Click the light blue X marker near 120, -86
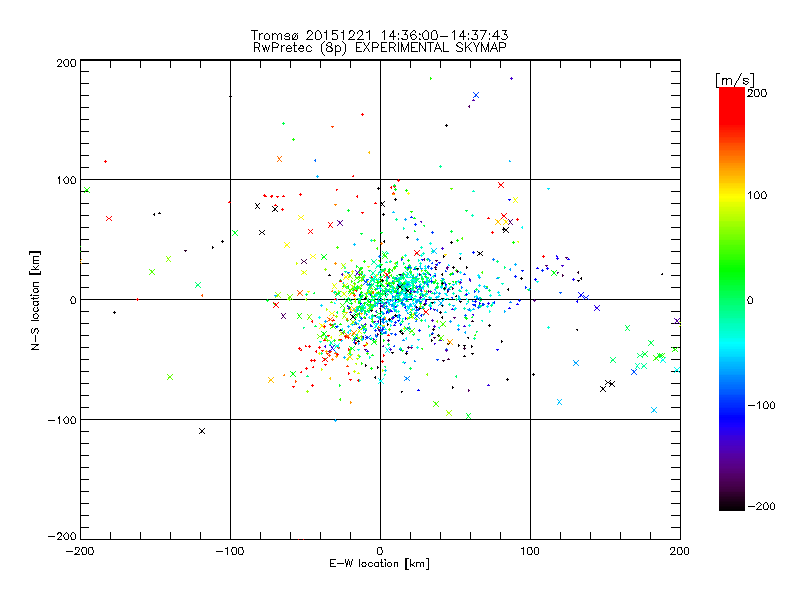Screen dimensions: 800x600 point(559,402)
